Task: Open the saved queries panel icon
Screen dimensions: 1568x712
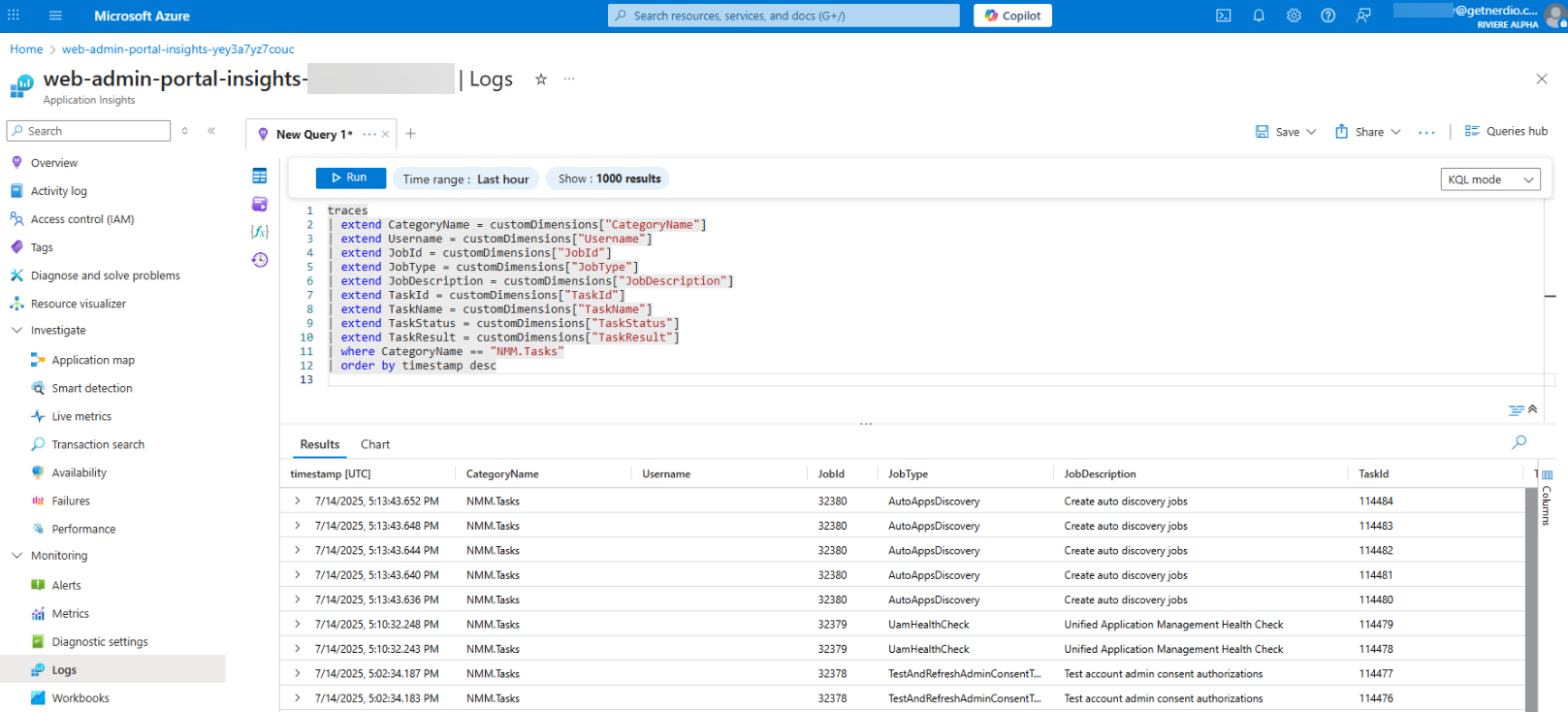Action: 260,204
